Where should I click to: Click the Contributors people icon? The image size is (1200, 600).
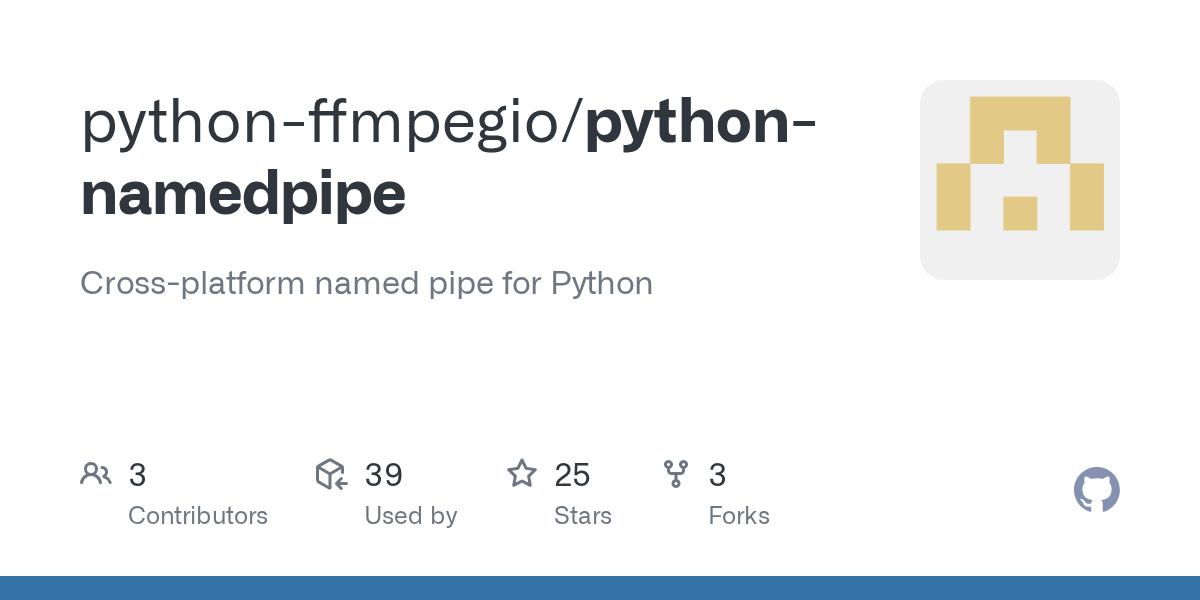[96, 474]
